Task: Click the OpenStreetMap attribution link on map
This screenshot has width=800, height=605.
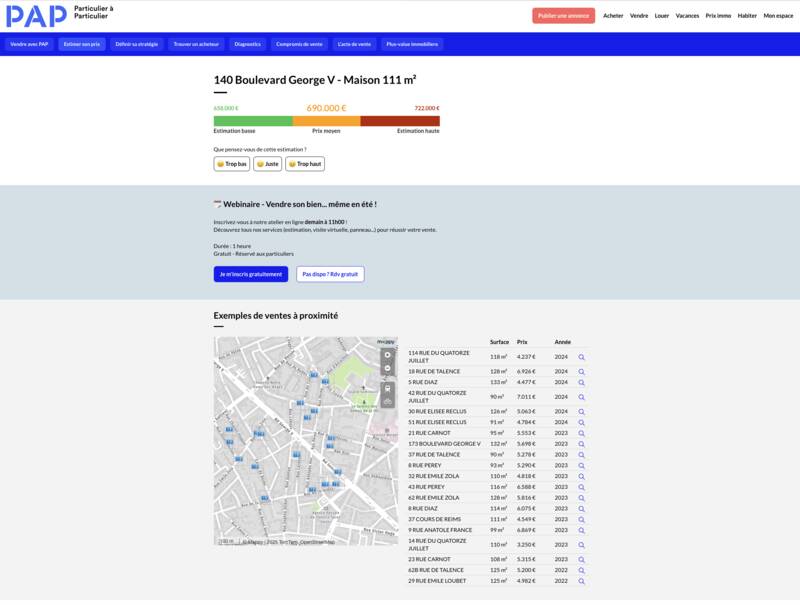Action: coord(317,542)
